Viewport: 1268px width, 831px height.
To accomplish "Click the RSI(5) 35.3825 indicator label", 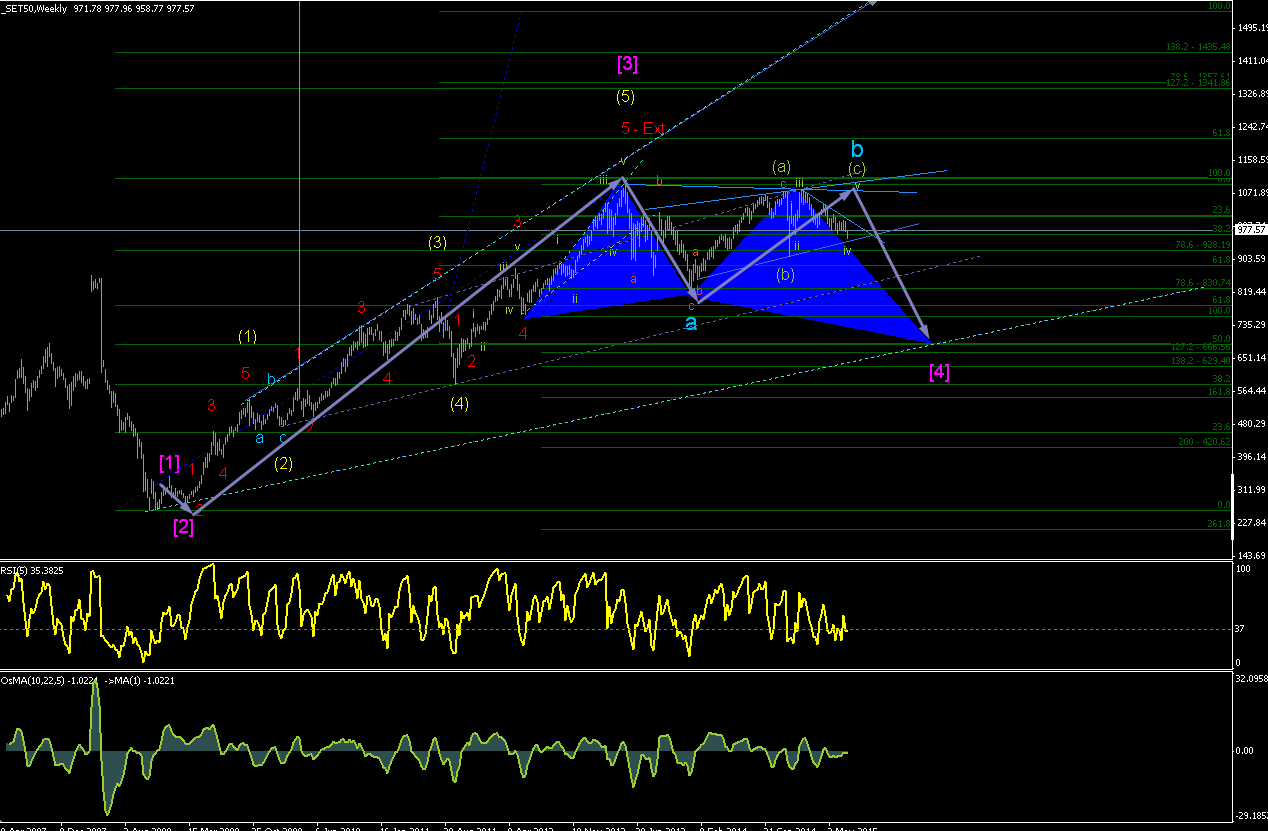I will (33, 571).
